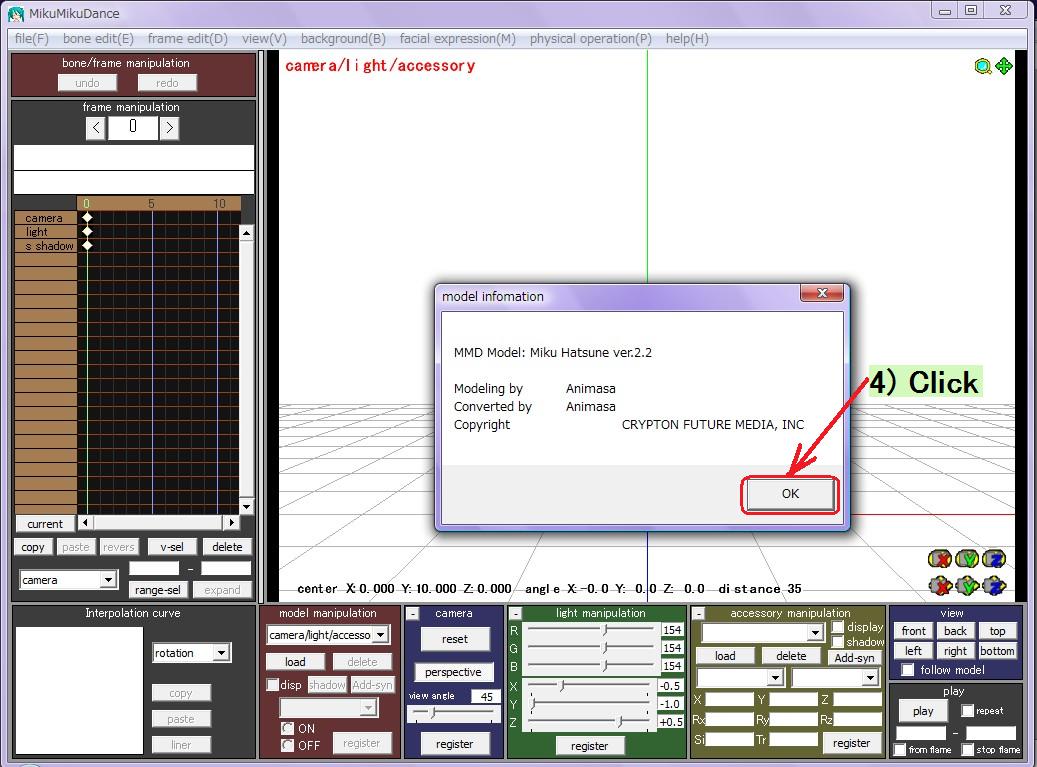Click the arrow-shaped Y-axis move icon
Image resolution: width=1037 pixels, height=767 pixels.
pos(967,586)
